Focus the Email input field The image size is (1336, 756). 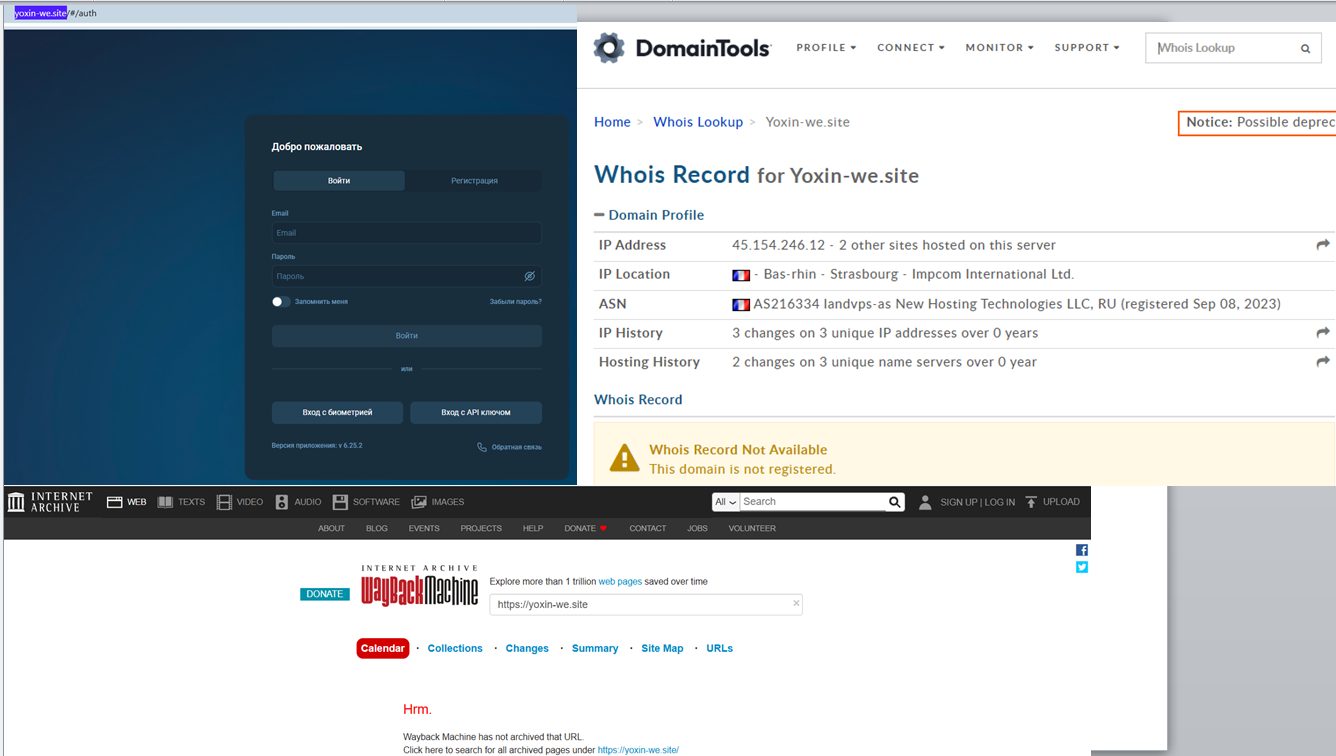[407, 233]
